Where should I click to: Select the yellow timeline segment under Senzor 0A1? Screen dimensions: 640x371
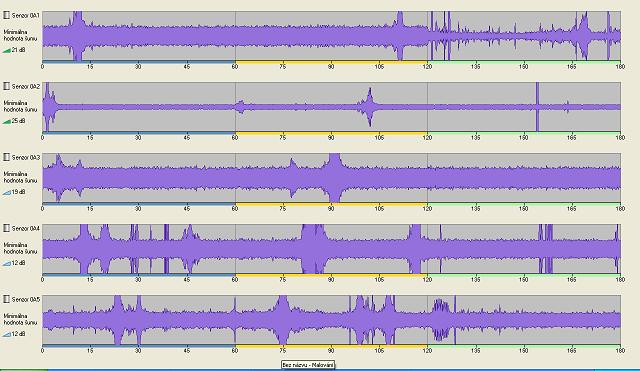point(331,62)
